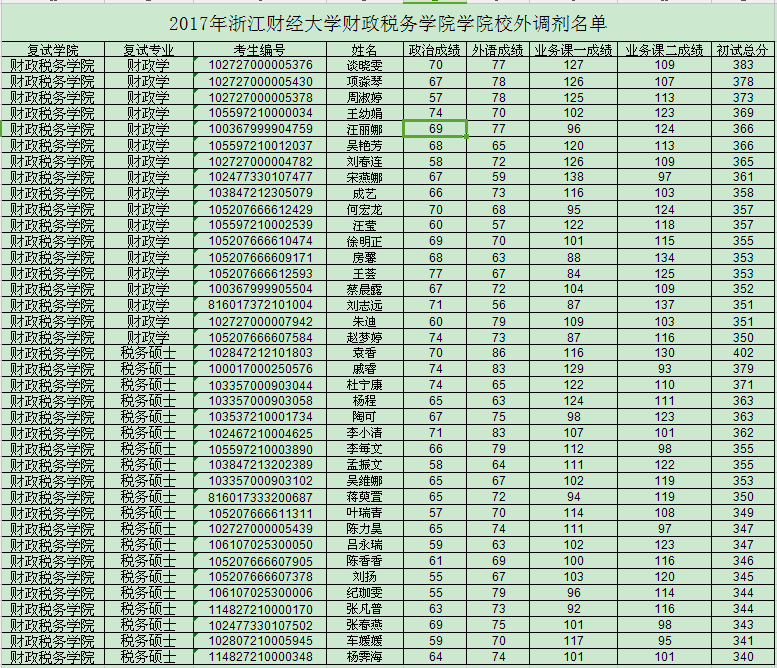This screenshot has height=668, width=777.
Task: Select the name cell 何宏龙
Action: 364,209
